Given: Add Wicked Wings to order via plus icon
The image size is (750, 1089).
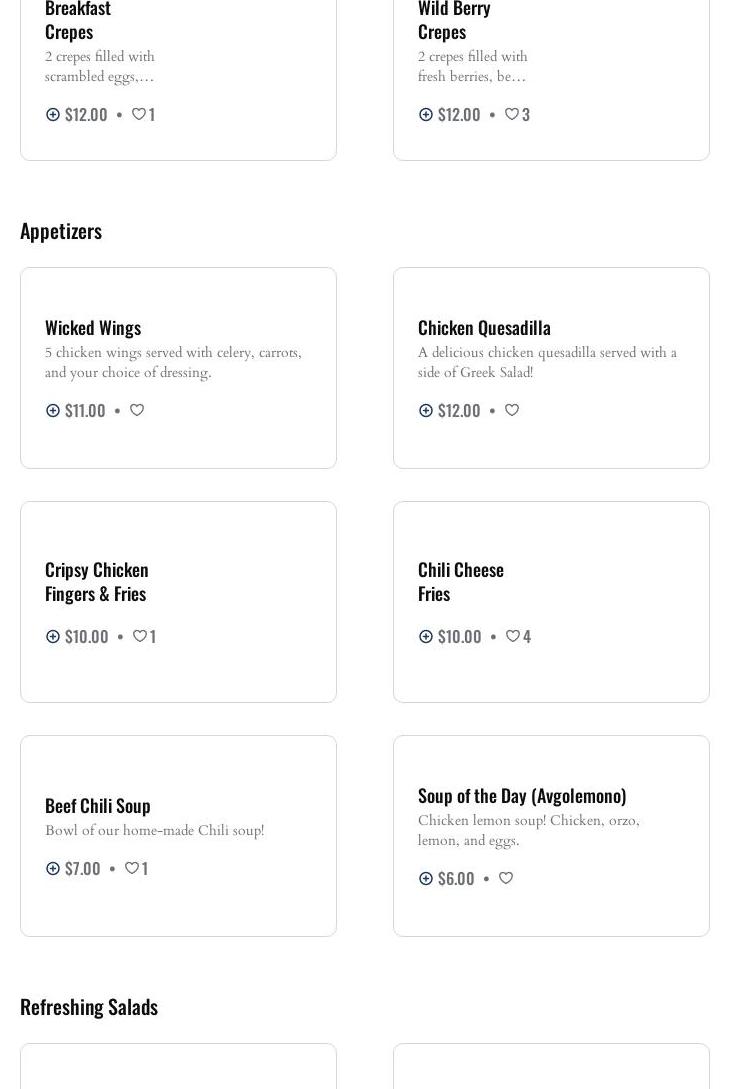Looking at the screenshot, I should (x=53, y=410).
